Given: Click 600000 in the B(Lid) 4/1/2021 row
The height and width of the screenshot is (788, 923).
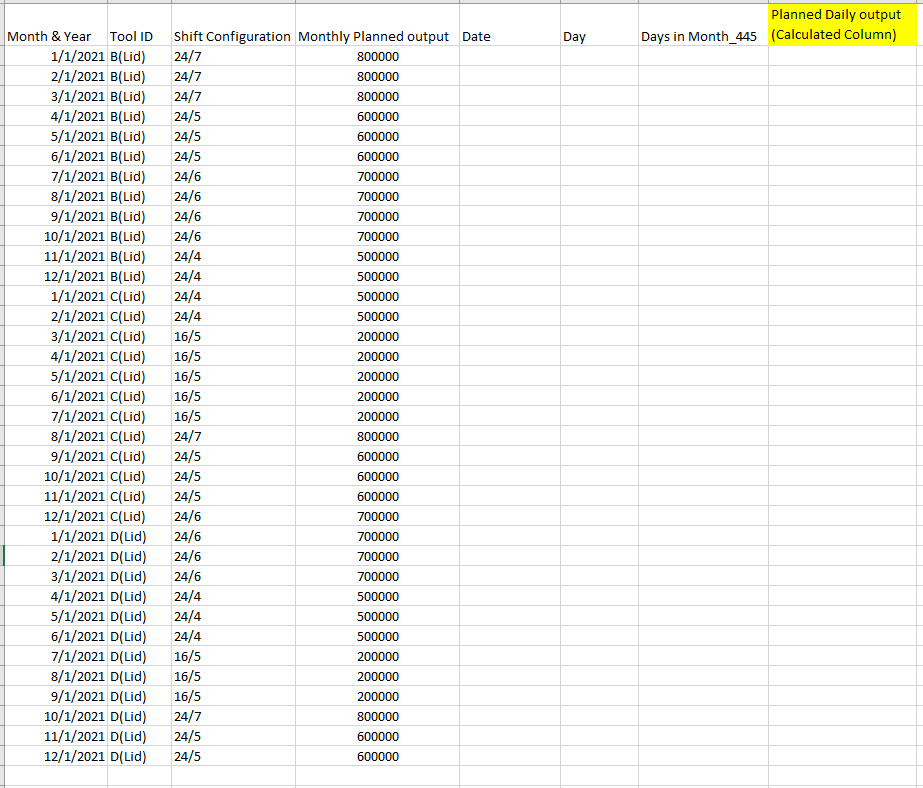Looking at the screenshot, I should [x=377, y=117].
